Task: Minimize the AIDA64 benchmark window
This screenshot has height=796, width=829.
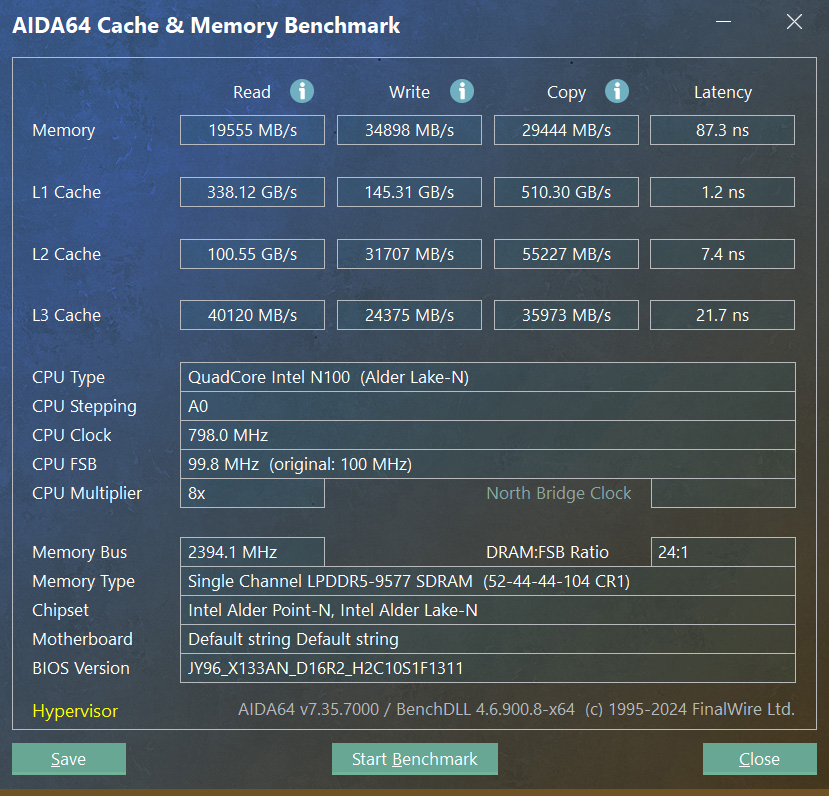Action: coord(723,22)
